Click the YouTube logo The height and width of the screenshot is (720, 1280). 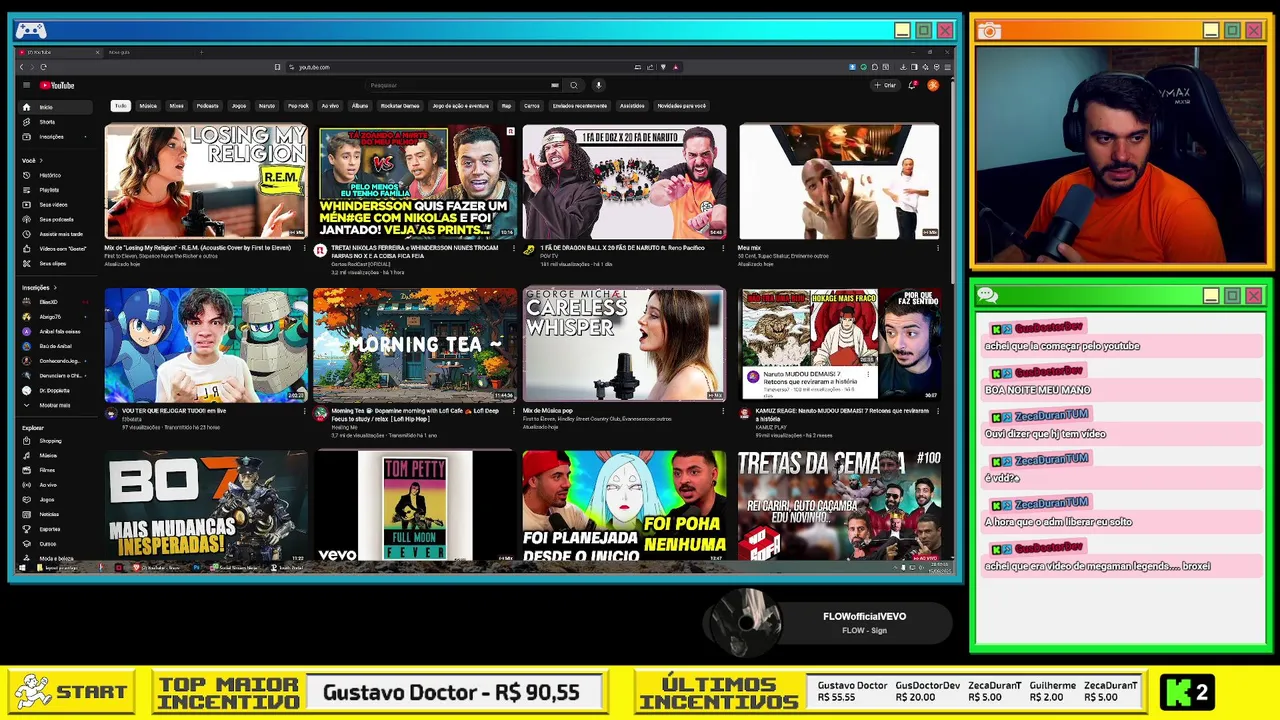58,85
